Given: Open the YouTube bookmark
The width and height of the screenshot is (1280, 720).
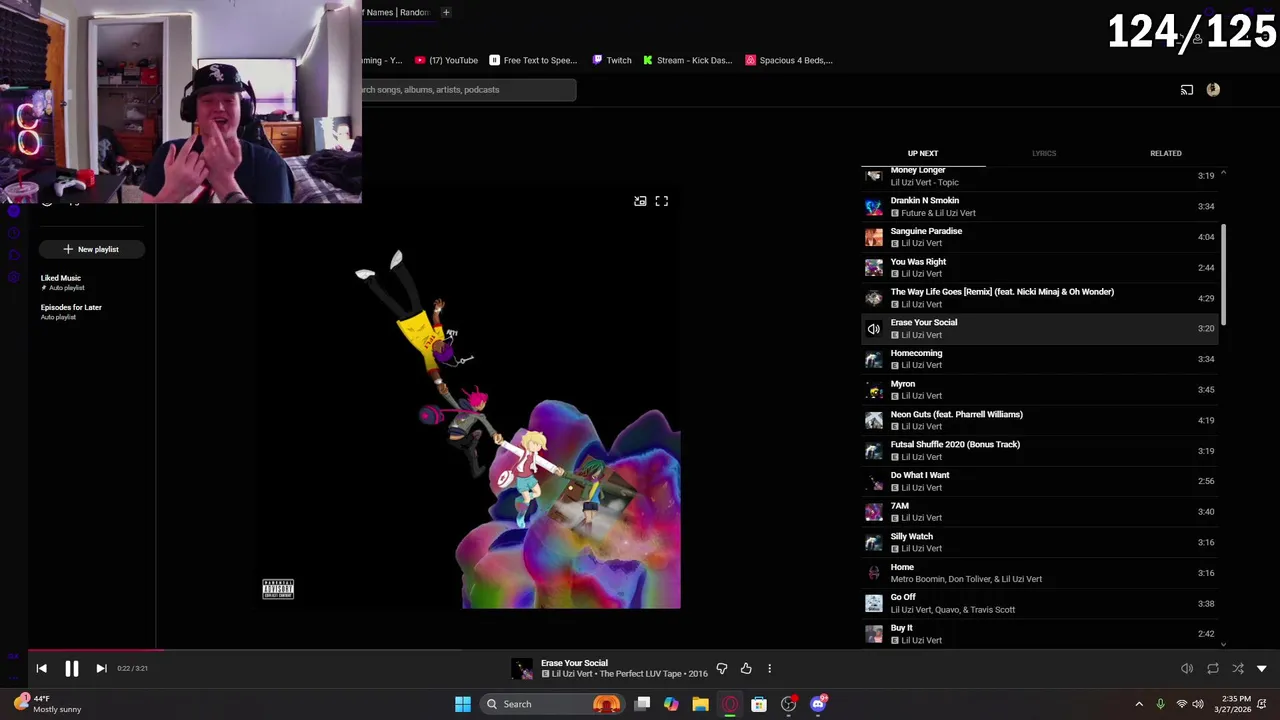Looking at the screenshot, I should point(446,60).
